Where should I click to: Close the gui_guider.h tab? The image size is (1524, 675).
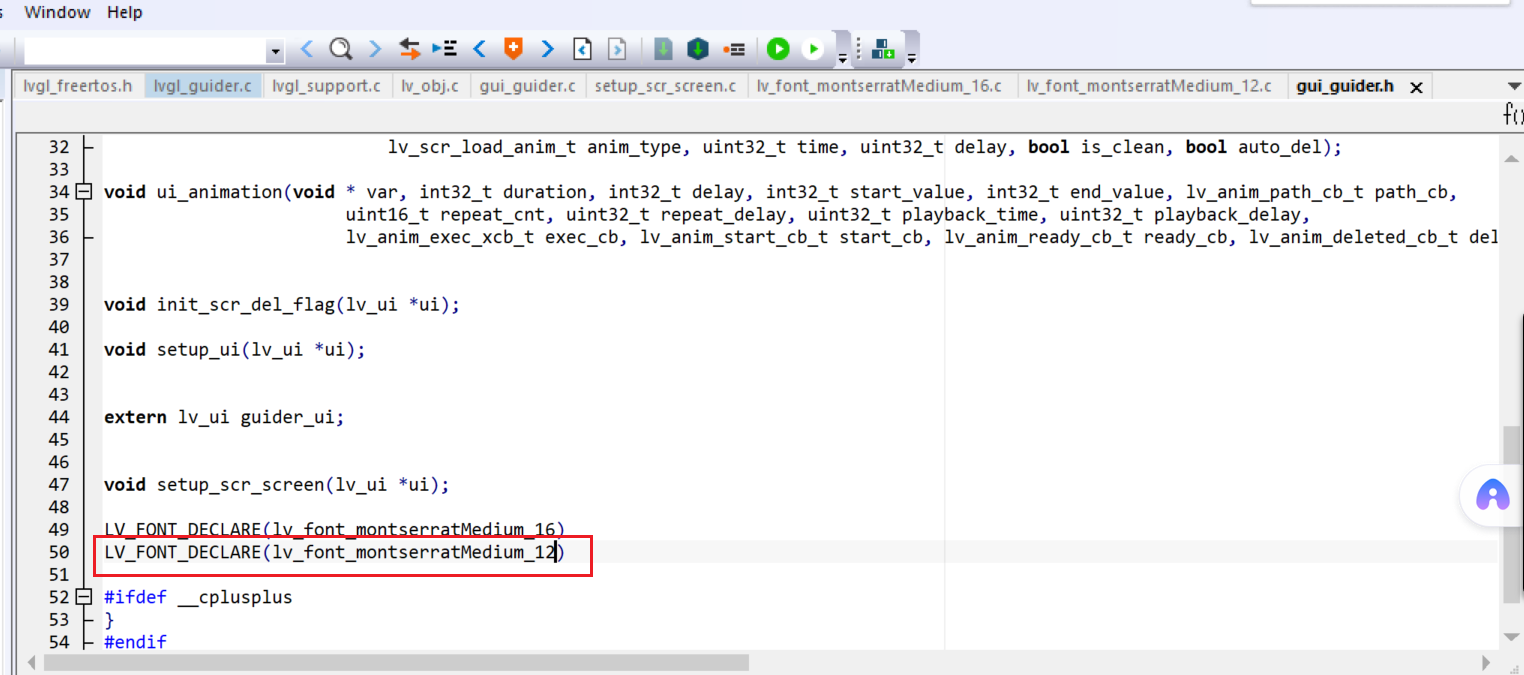[x=1416, y=86]
